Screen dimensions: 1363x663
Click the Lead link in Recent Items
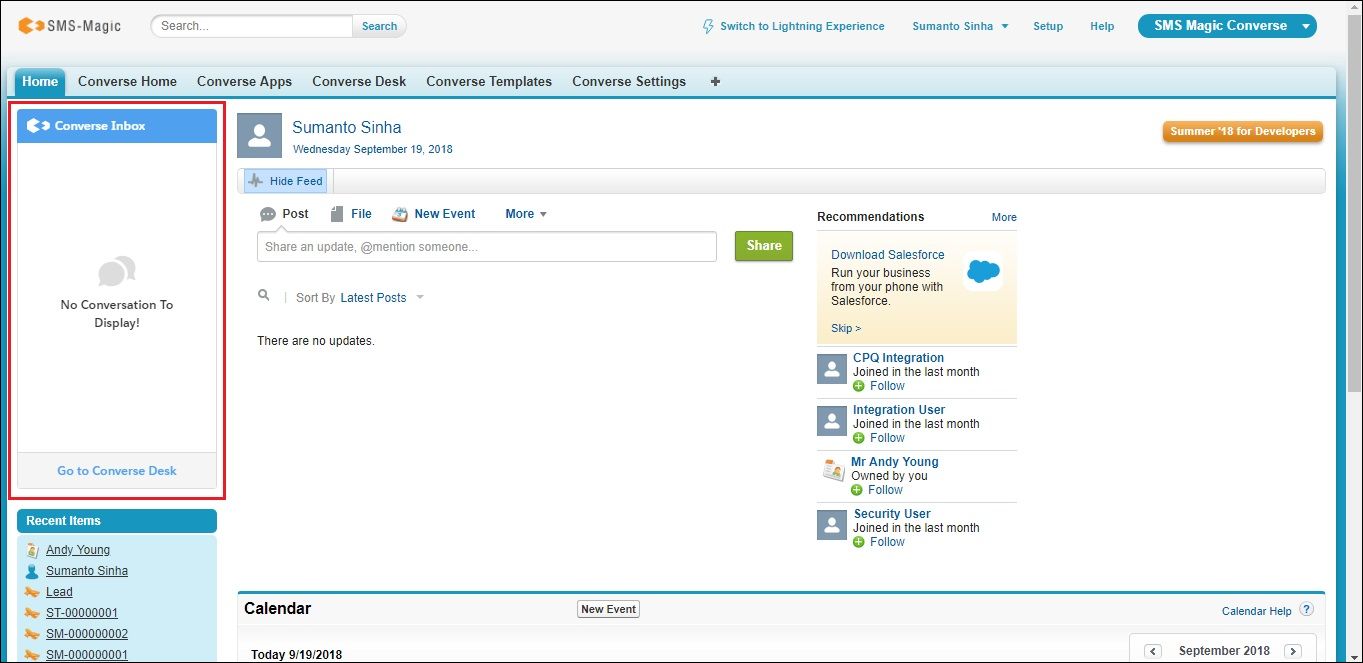[x=59, y=592]
